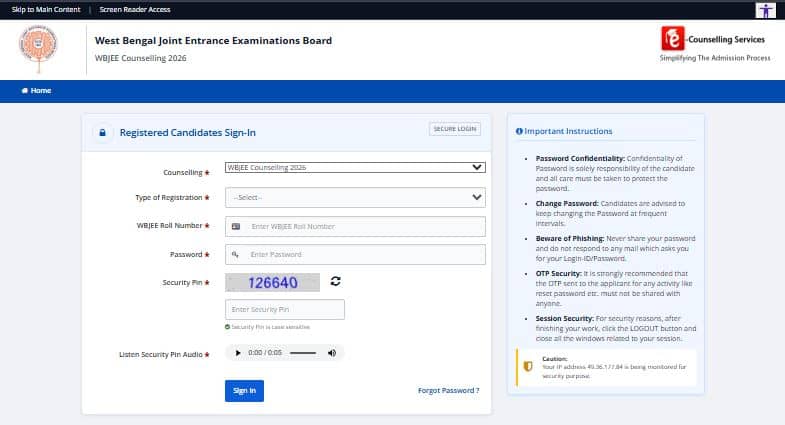Screen dimensions: 785x425
Task: Click the WBJEE Board emblem logo
Action: [38, 48]
